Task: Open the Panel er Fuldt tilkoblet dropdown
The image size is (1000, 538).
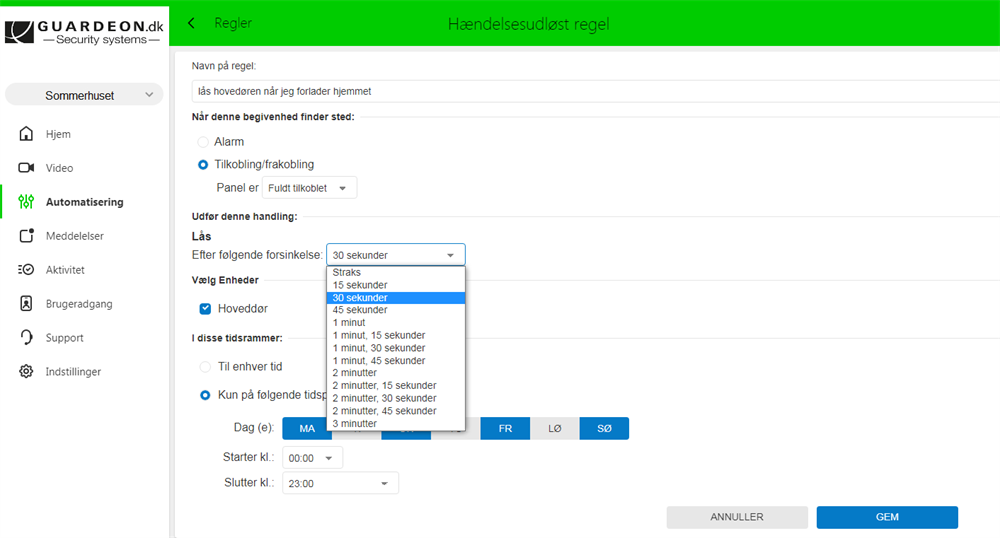Action: click(309, 188)
